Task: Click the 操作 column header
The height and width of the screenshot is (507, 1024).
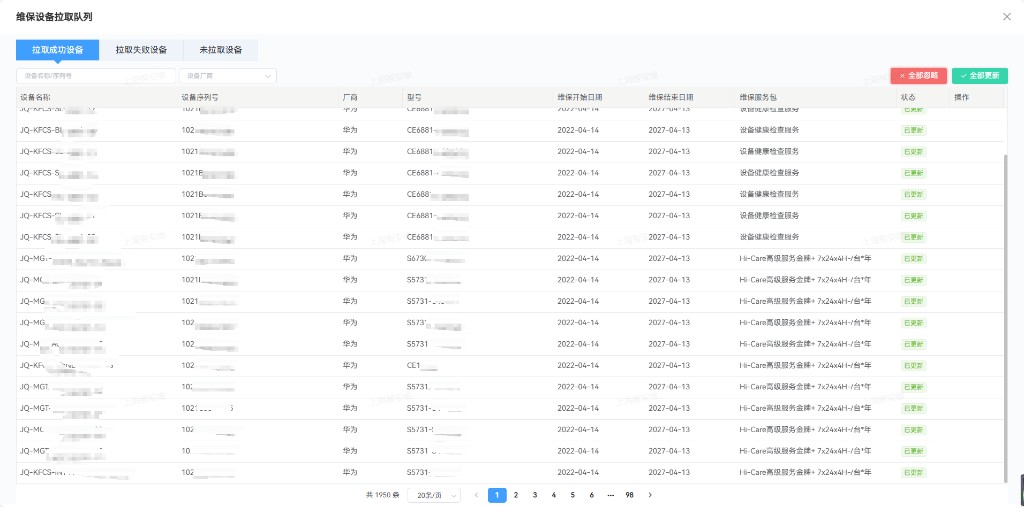Action: 961,97
